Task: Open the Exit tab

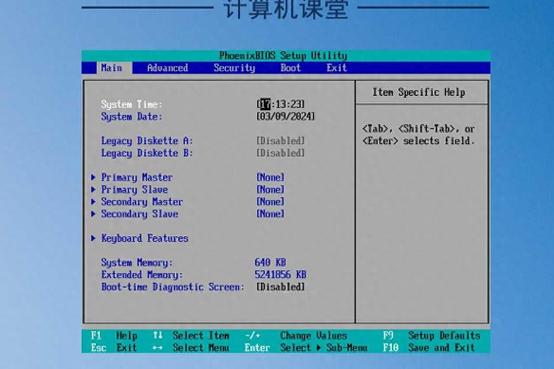Action: tap(336, 68)
